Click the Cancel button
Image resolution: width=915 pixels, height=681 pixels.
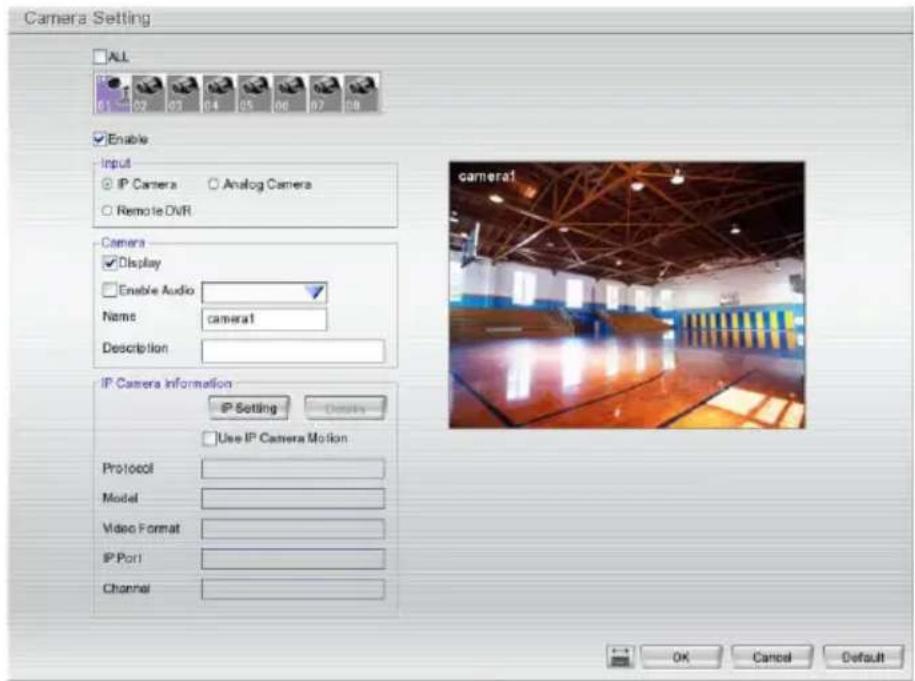click(771, 657)
